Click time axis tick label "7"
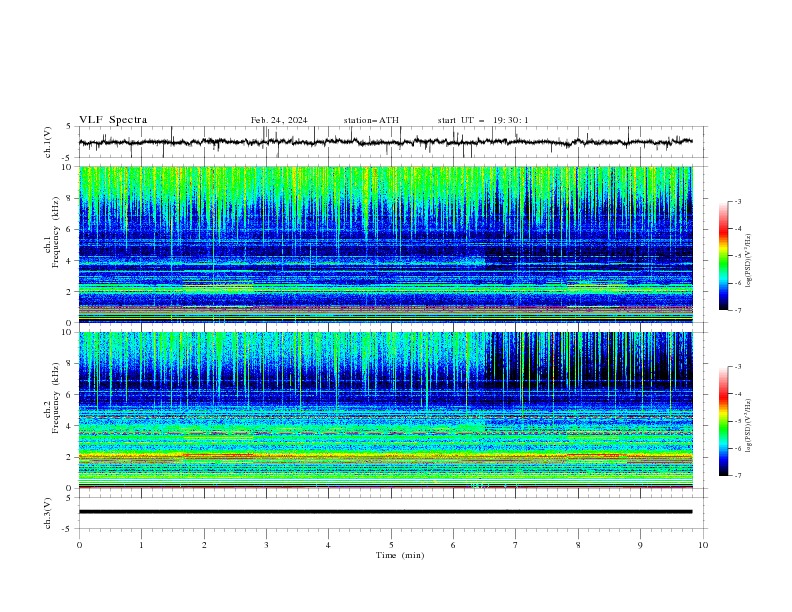 (516, 545)
